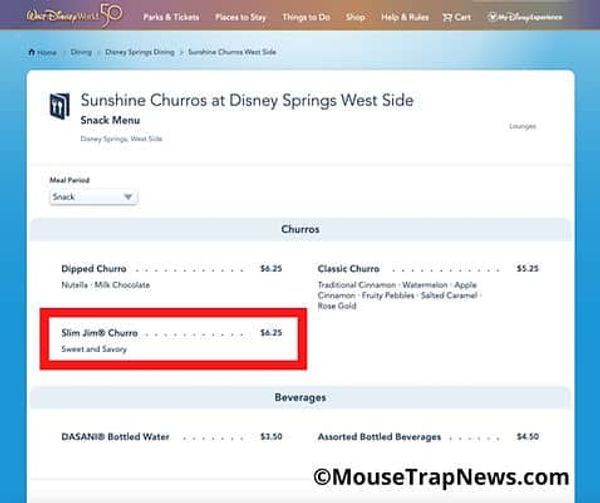Viewport: 600px width, 503px height.
Task: Open My Disney Experience
Action: tap(525, 17)
